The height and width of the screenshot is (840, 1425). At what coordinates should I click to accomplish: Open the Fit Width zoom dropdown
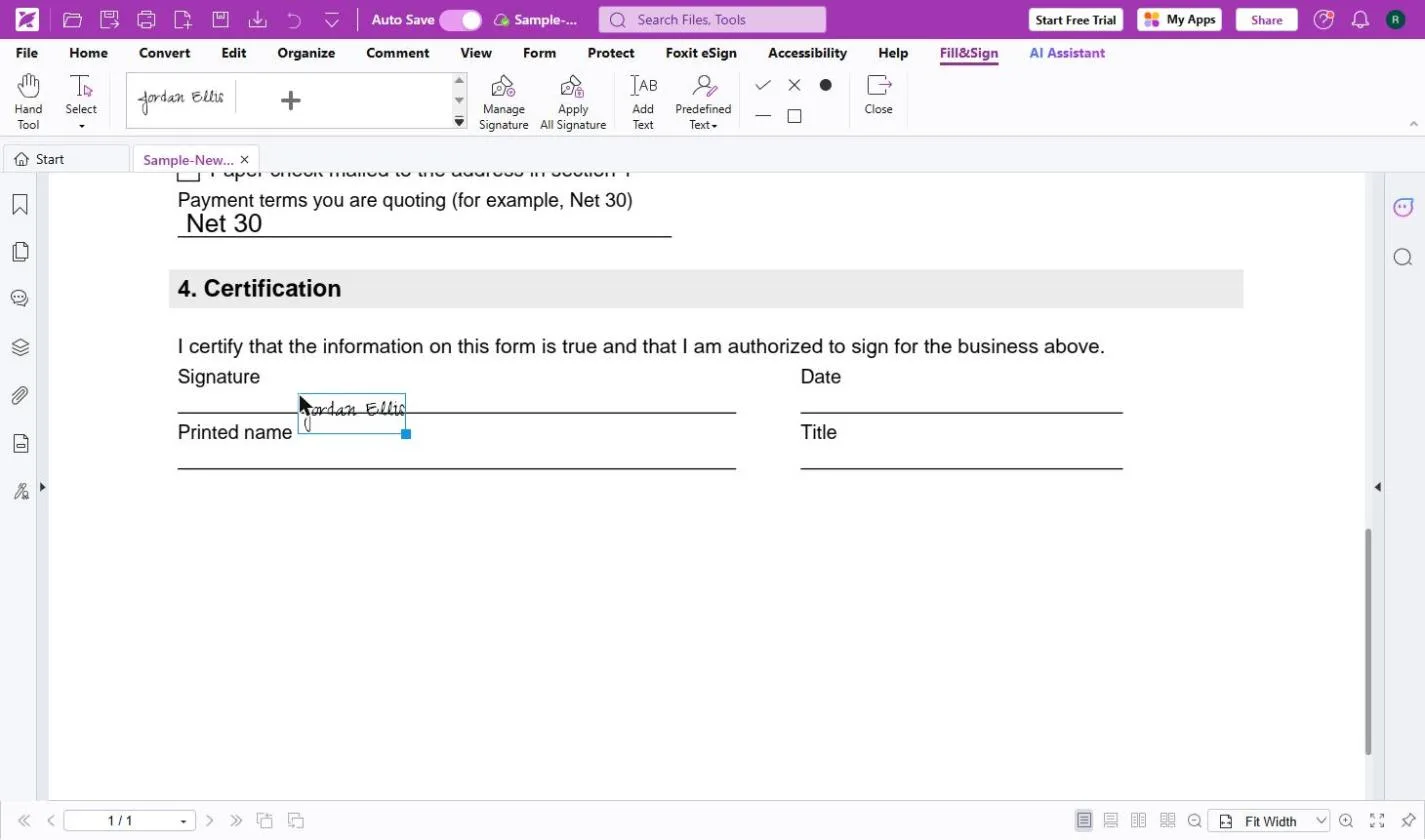pyautogui.click(x=1320, y=821)
